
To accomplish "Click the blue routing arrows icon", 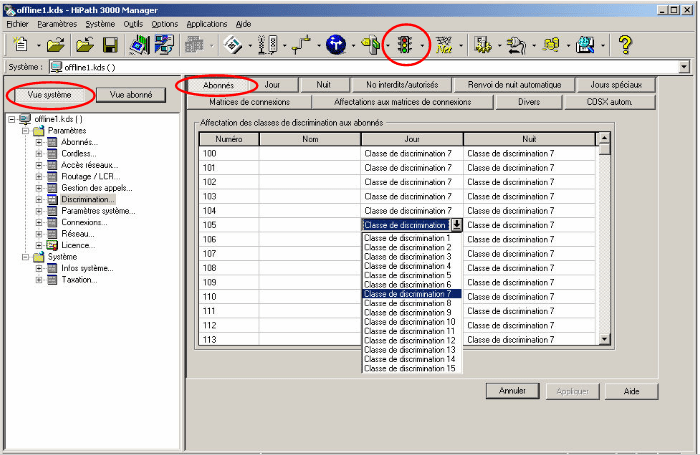I will point(336,45).
